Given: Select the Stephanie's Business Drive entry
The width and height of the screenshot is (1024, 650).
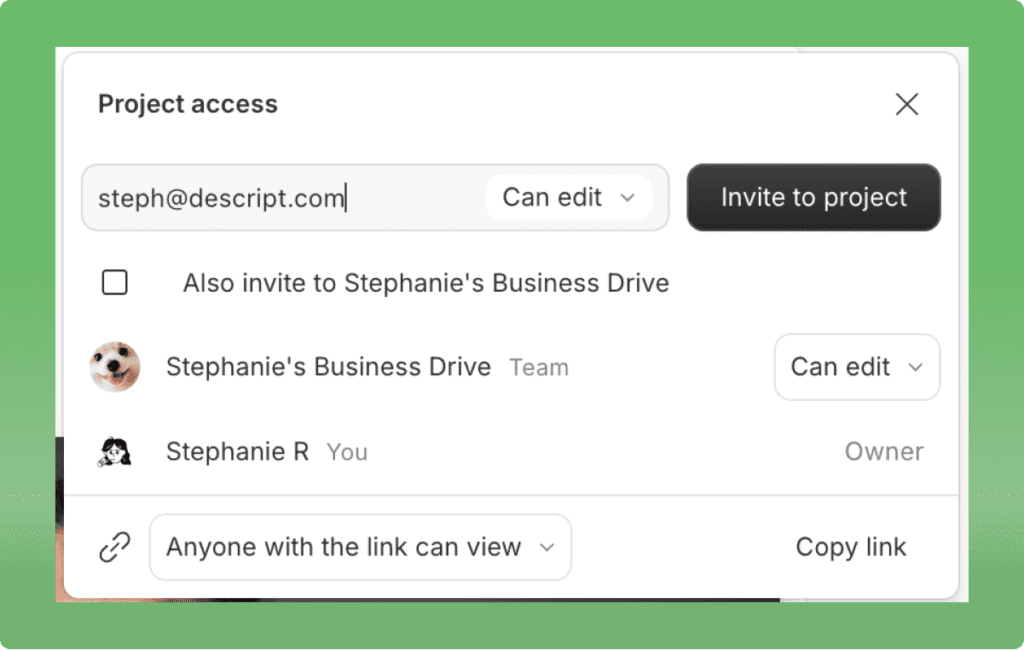Looking at the screenshot, I should tap(328, 367).
